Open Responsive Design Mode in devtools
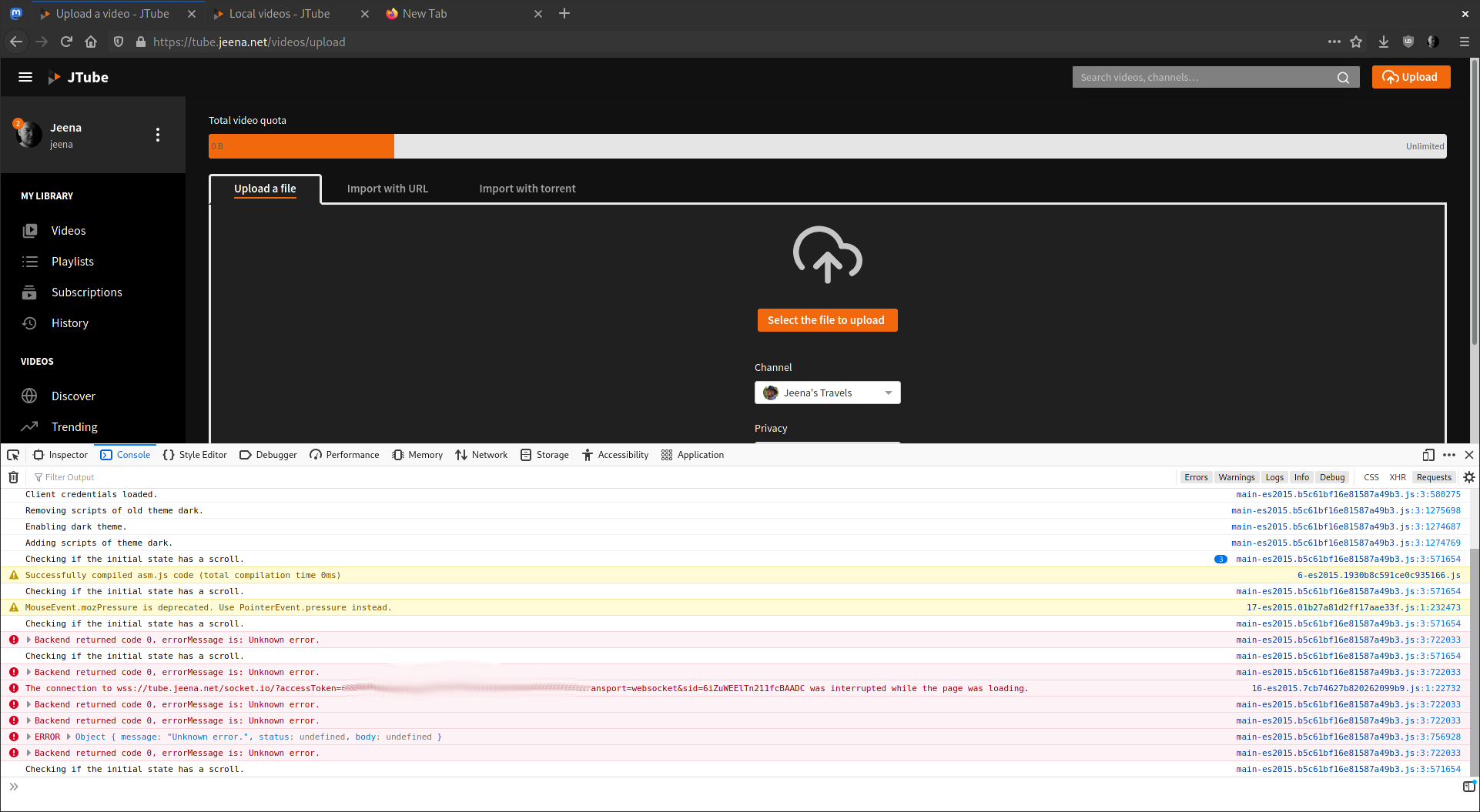This screenshot has width=1480, height=812. click(1428, 455)
